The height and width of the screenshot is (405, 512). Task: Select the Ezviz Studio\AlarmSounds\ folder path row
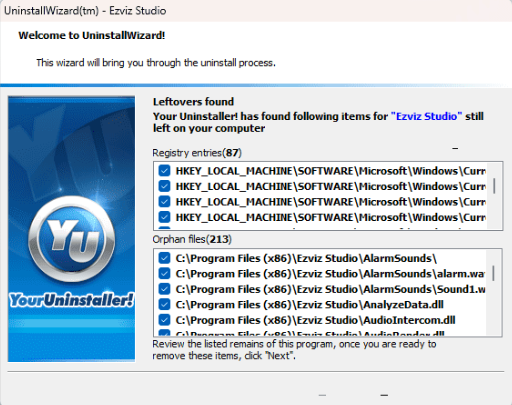point(306,258)
